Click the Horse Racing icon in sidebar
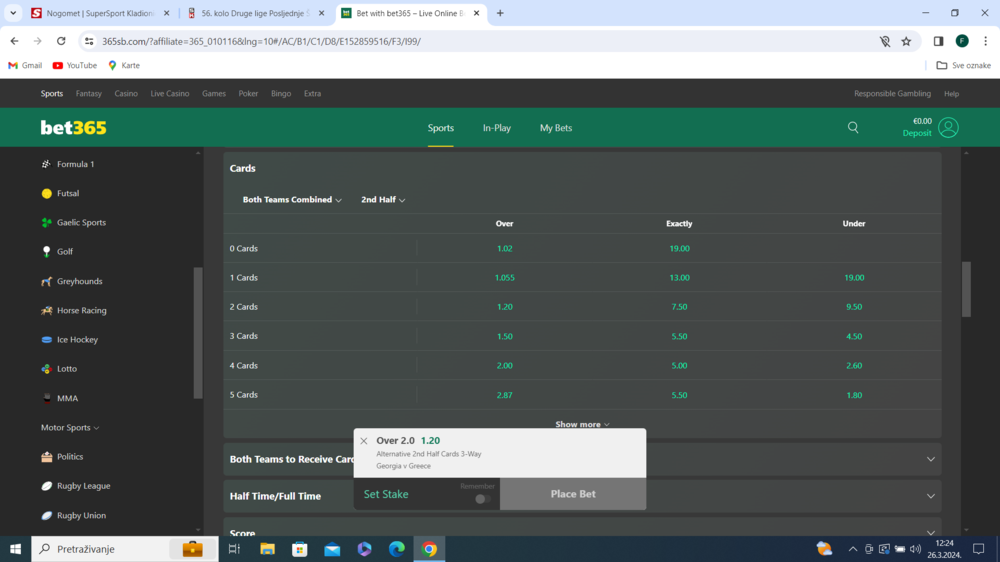Screen dimensions: 1000x562 (x=47, y=311)
